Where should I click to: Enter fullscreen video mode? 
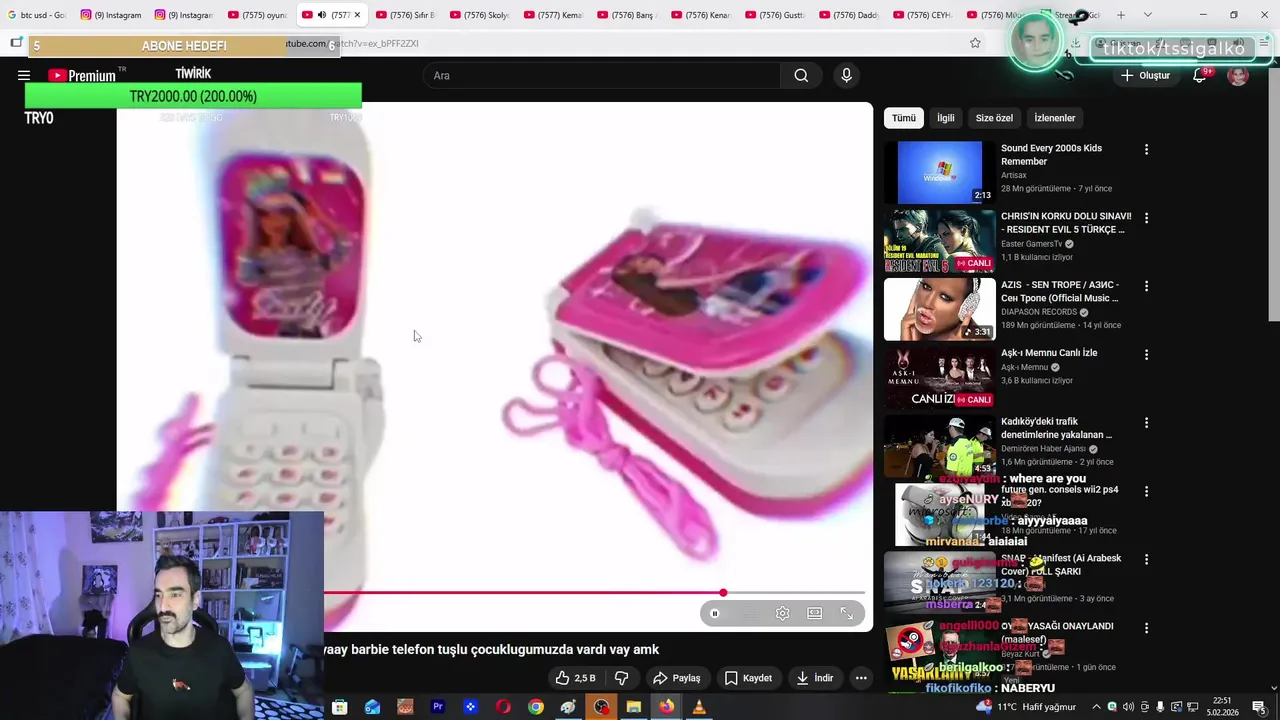point(847,613)
